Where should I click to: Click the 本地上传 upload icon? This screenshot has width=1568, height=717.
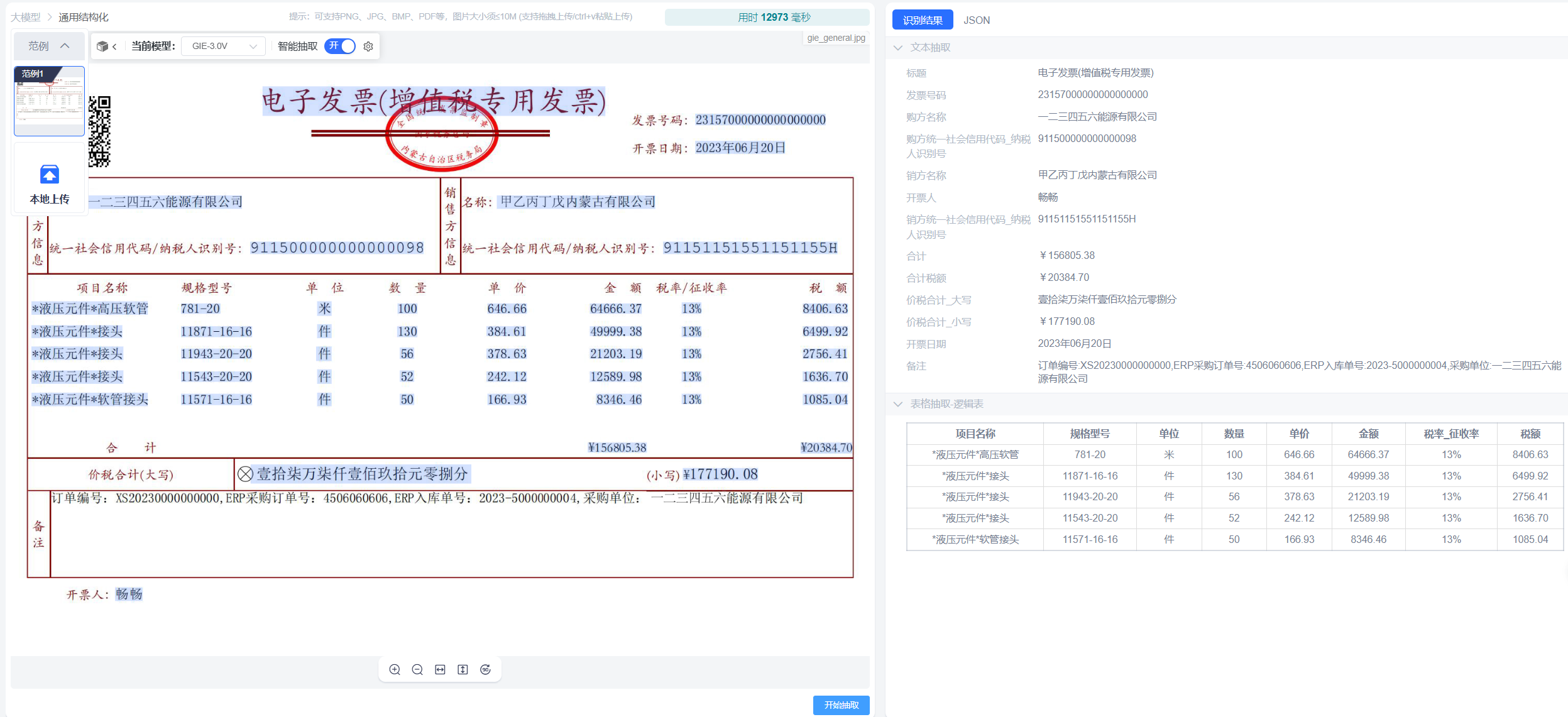coord(50,175)
